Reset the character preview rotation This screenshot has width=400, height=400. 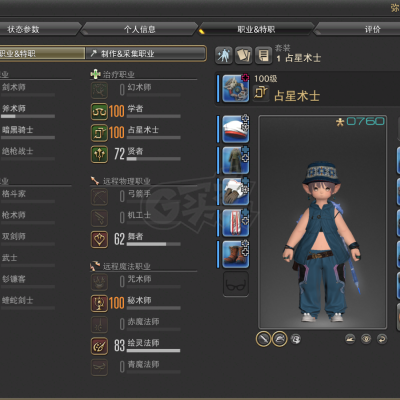(x=382, y=339)
